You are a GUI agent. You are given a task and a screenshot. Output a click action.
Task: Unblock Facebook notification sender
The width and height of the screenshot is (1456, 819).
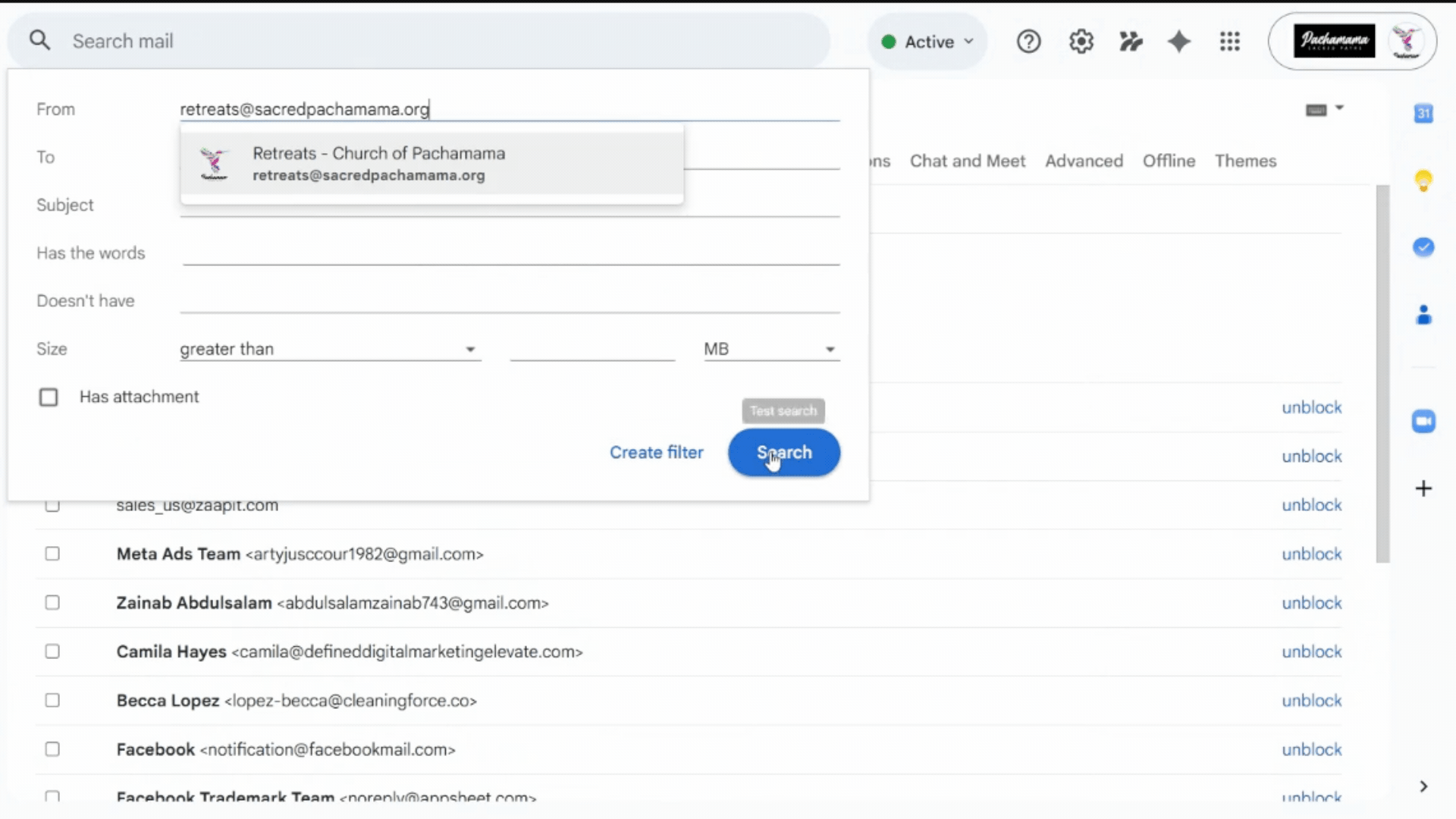[1311, 750]
